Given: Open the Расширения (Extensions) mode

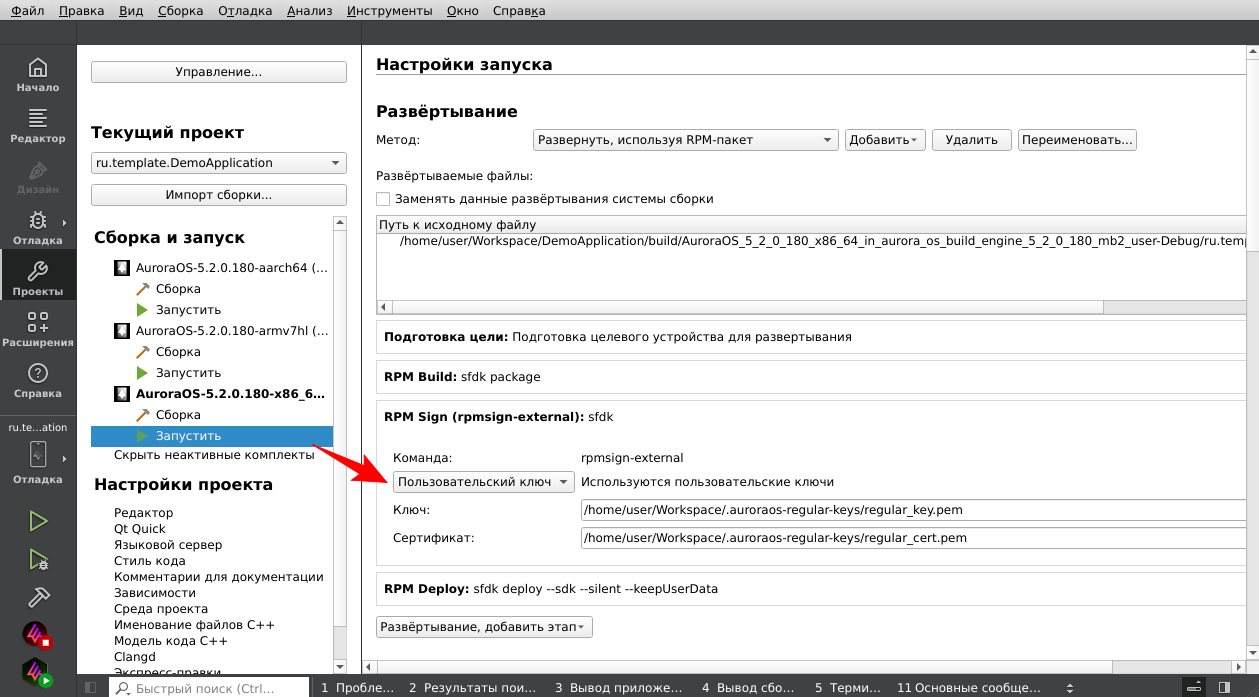Looking at the screenshot, I should [x=37, y=329].
